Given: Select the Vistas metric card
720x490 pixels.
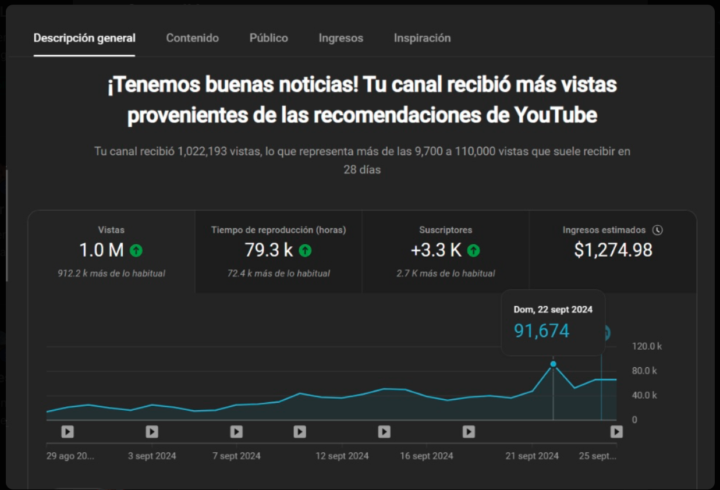Looking at the screenshot, I should (x=112, y=252).
